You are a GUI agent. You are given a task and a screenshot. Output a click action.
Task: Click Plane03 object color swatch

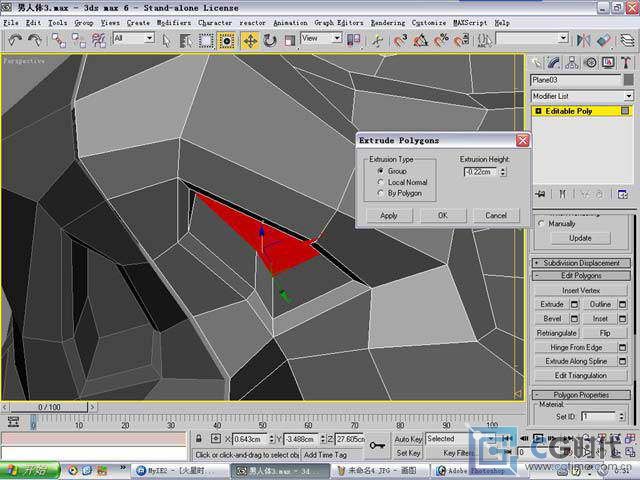tap(629, 80)
